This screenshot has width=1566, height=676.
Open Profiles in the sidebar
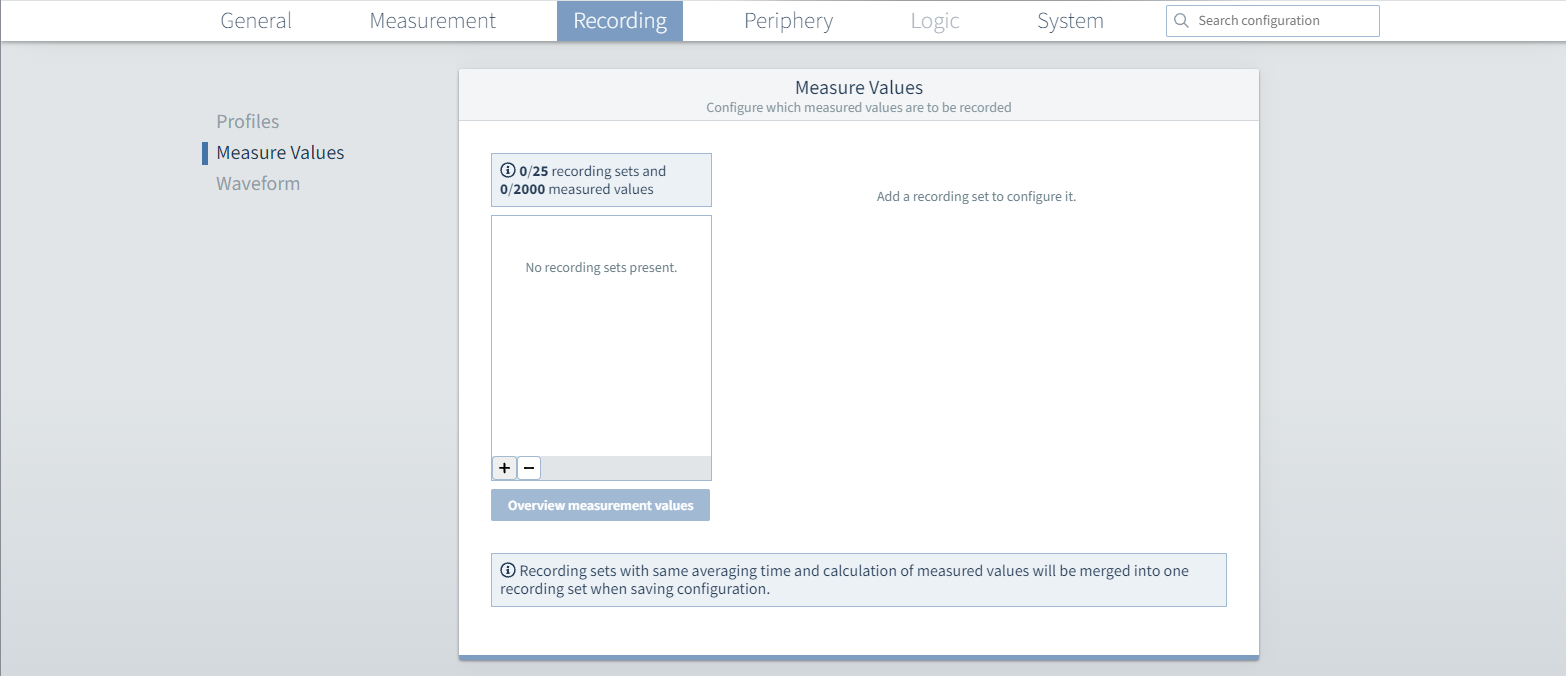click(x=248, y=121)
